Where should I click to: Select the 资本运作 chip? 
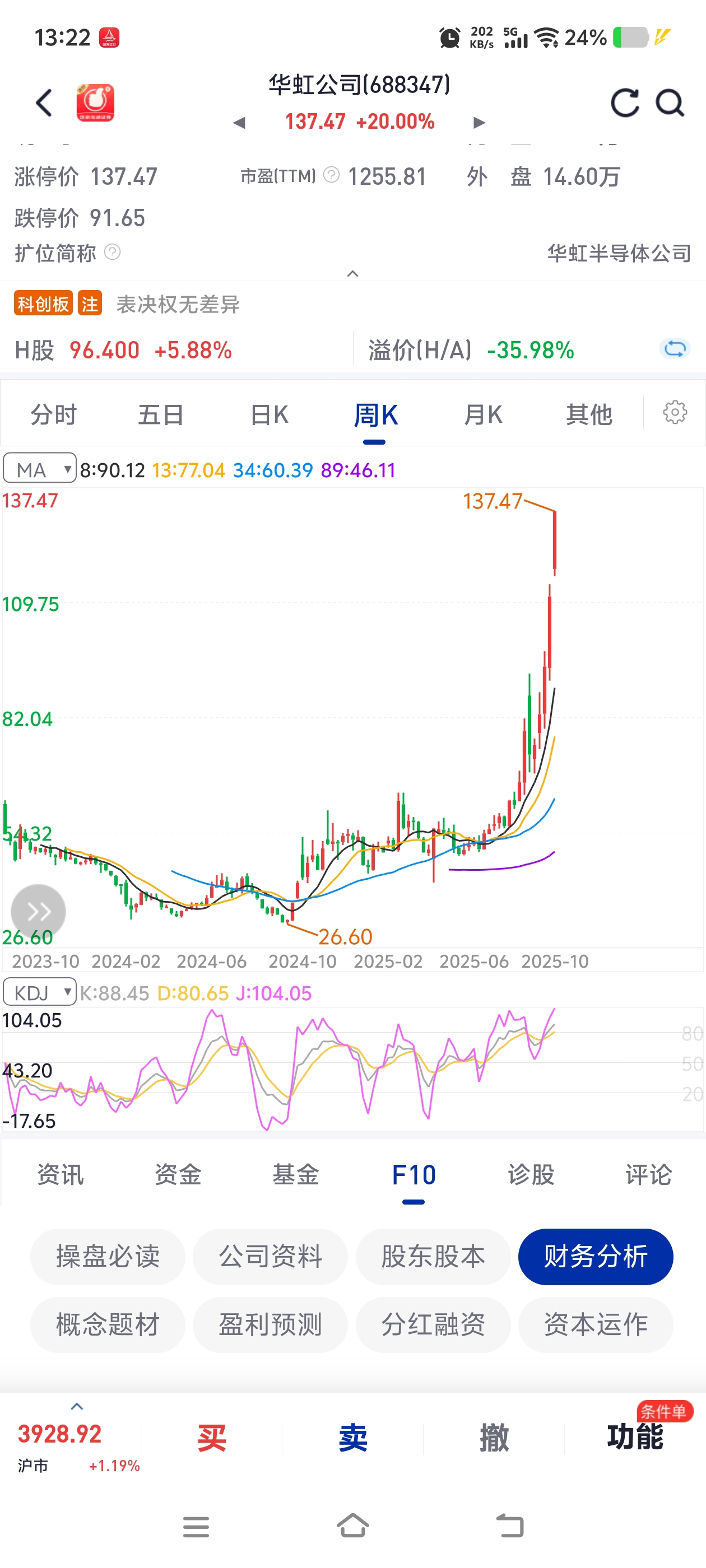[x=596, y=1324]
